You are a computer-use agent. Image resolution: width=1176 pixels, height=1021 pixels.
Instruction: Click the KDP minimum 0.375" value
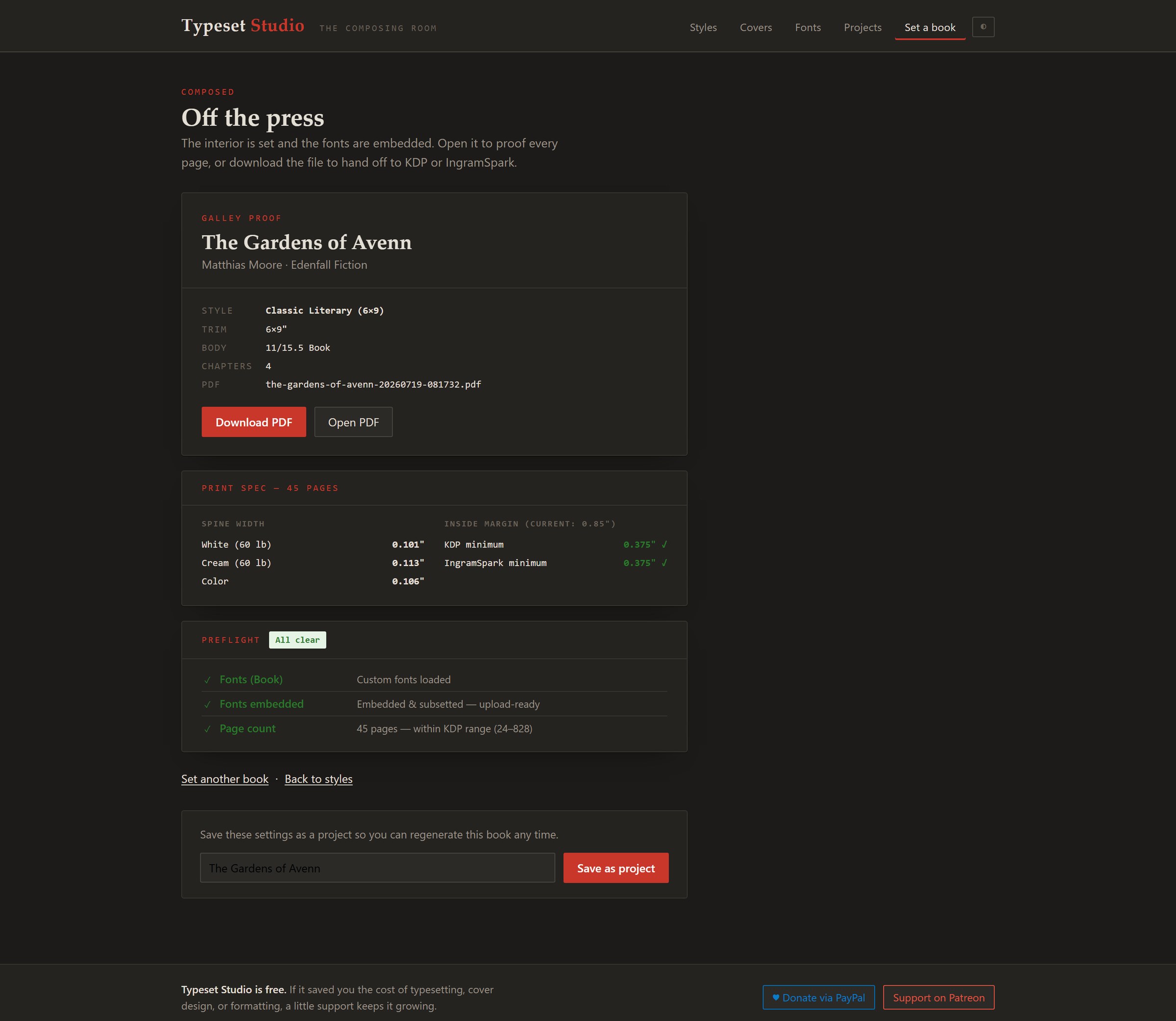tap(645, 545)
